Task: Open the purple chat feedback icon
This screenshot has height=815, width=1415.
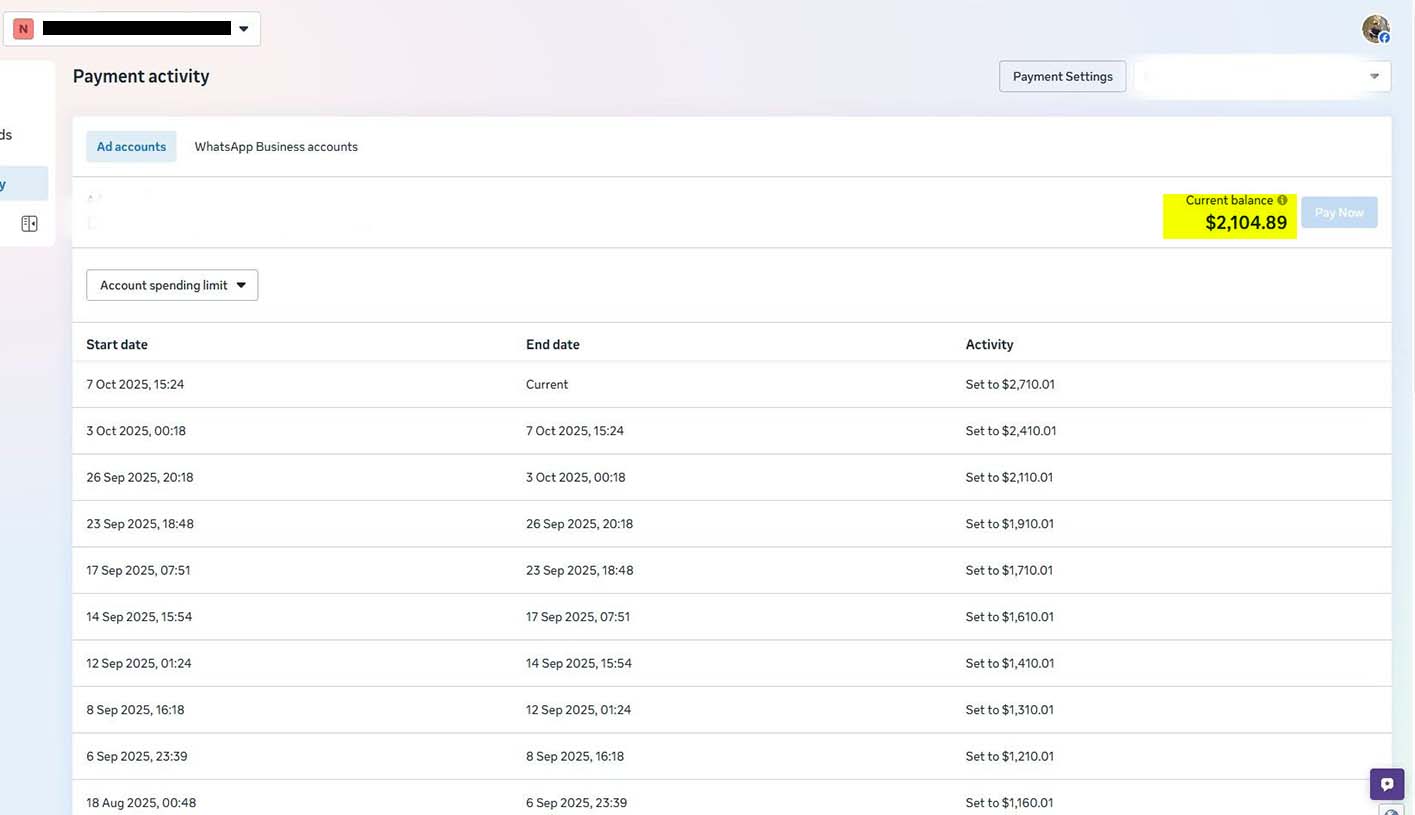Action: (x=1386, y=784)
